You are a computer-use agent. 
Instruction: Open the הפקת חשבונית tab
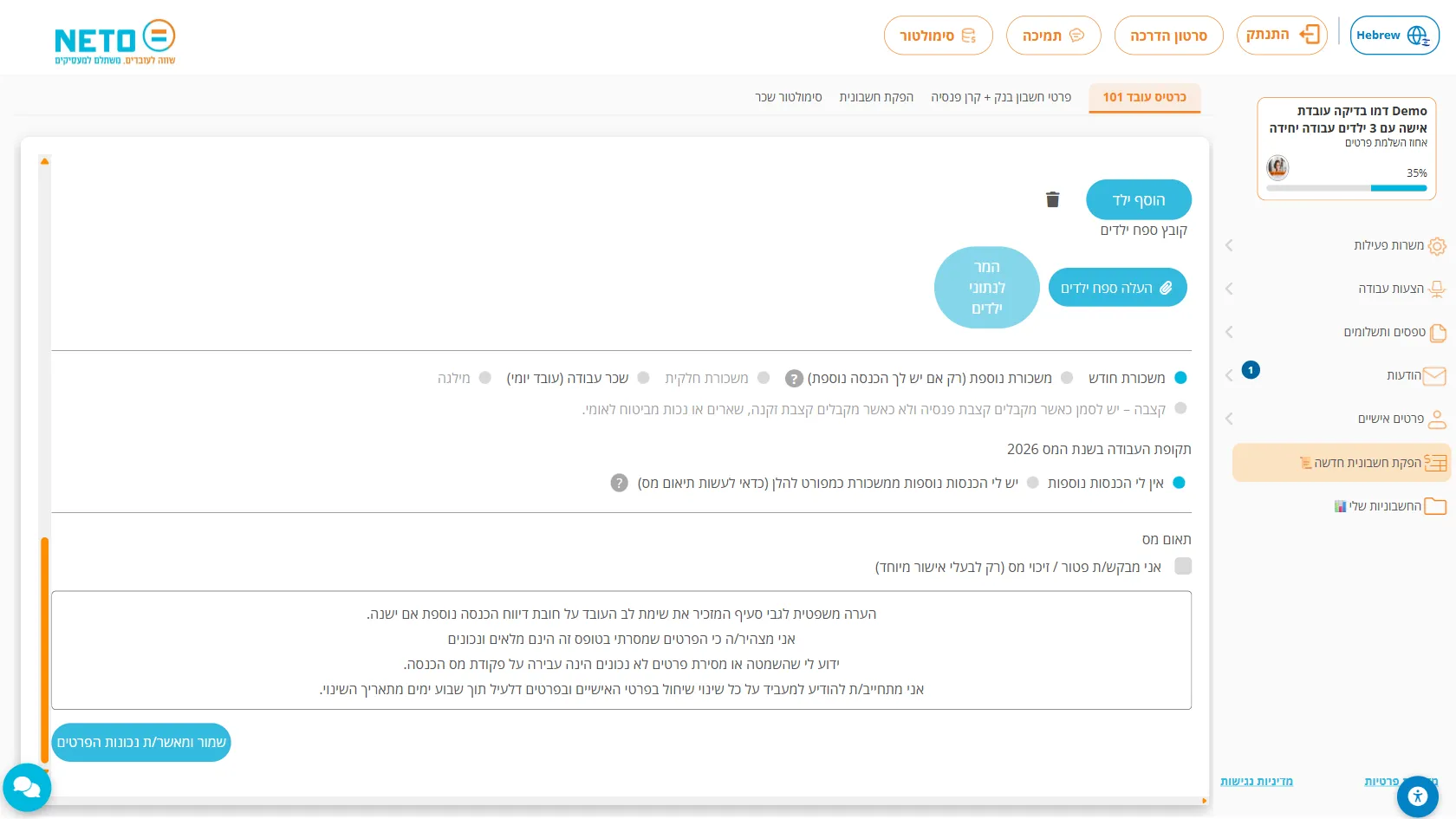[876, 97]
